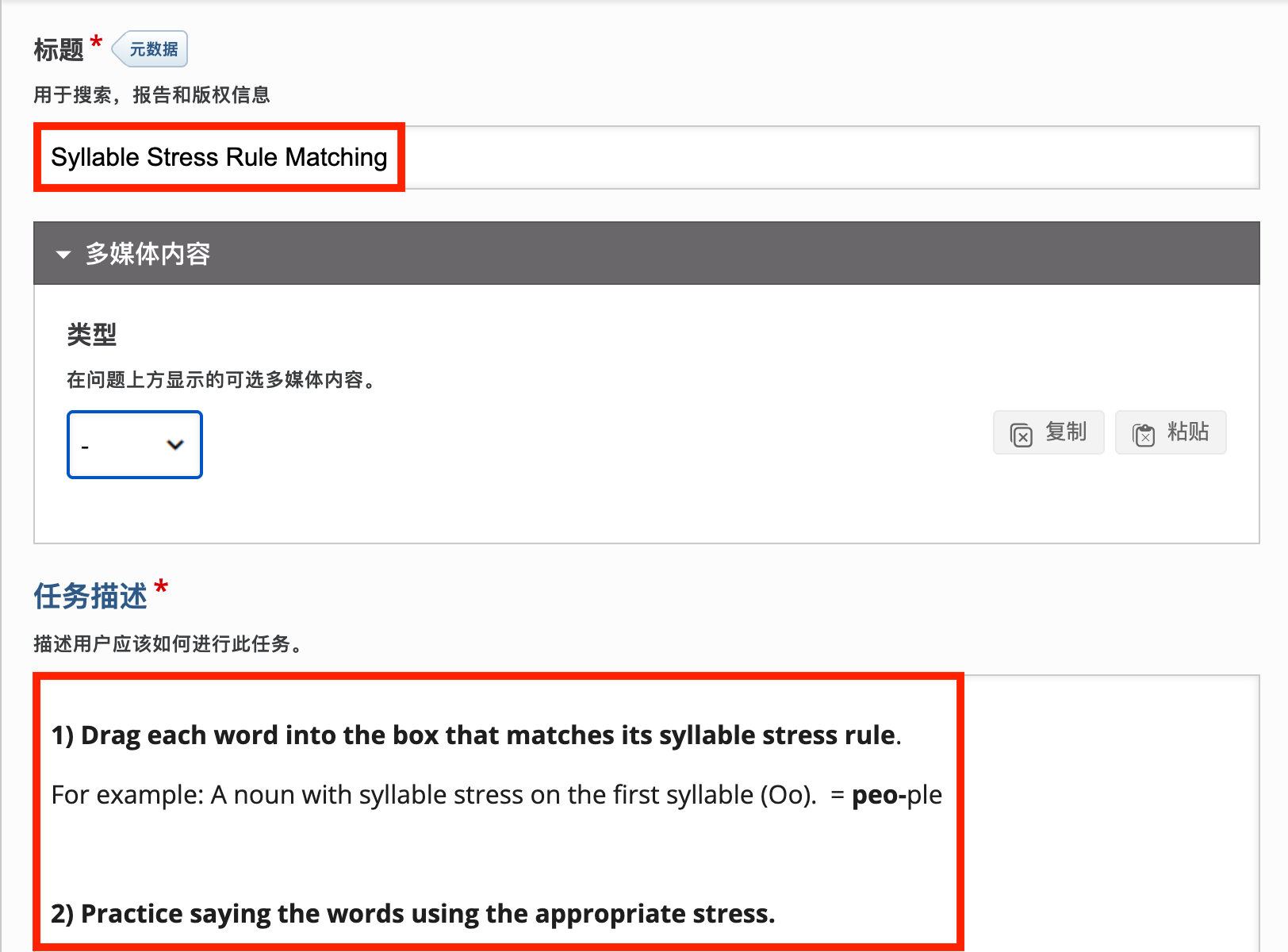1288x952 pixels.
Task: Click 复制 to copy the media content
Action: coord(1048,432)
